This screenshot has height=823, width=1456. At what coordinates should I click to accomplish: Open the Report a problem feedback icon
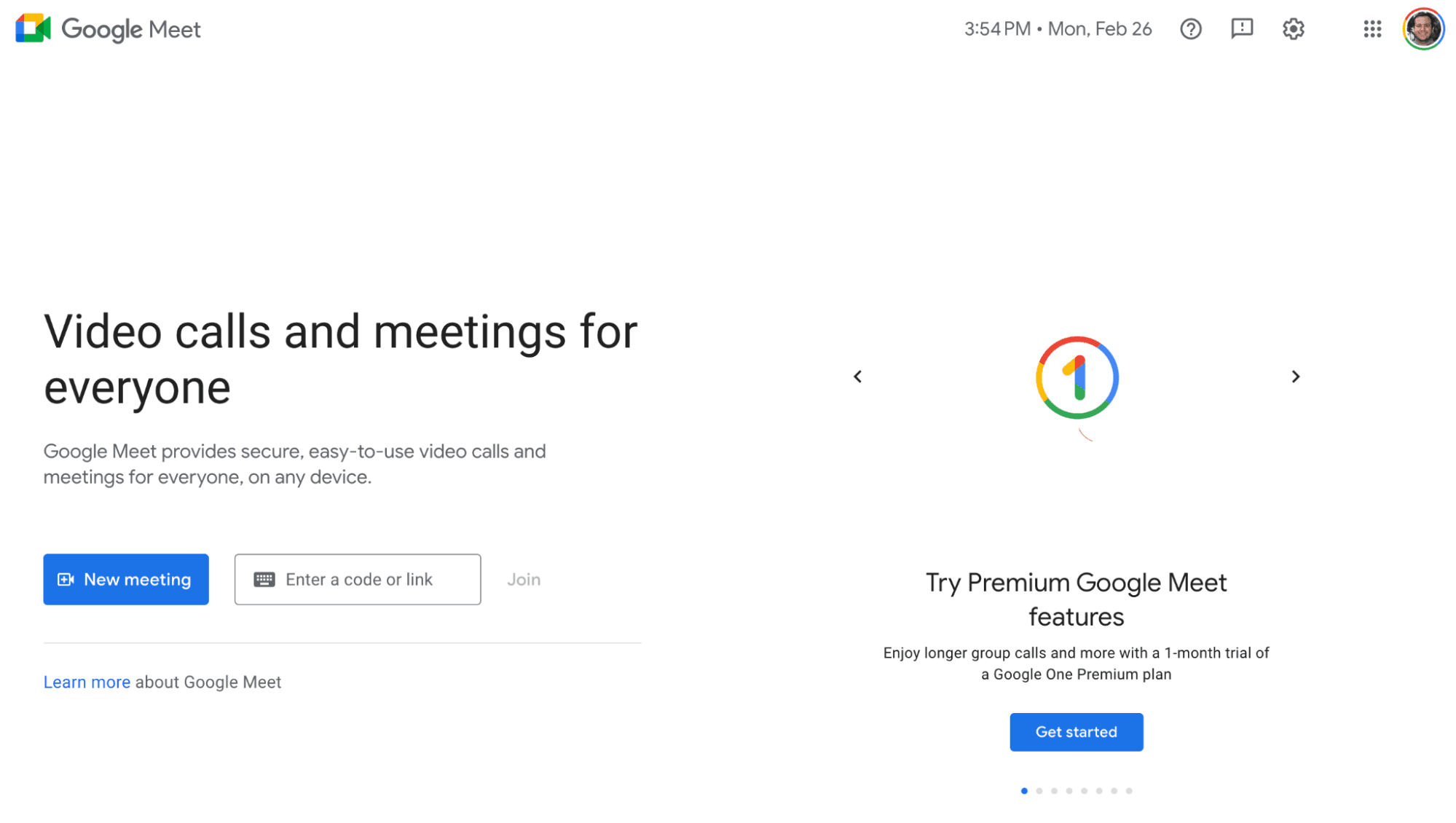[x=1242, y=29]
